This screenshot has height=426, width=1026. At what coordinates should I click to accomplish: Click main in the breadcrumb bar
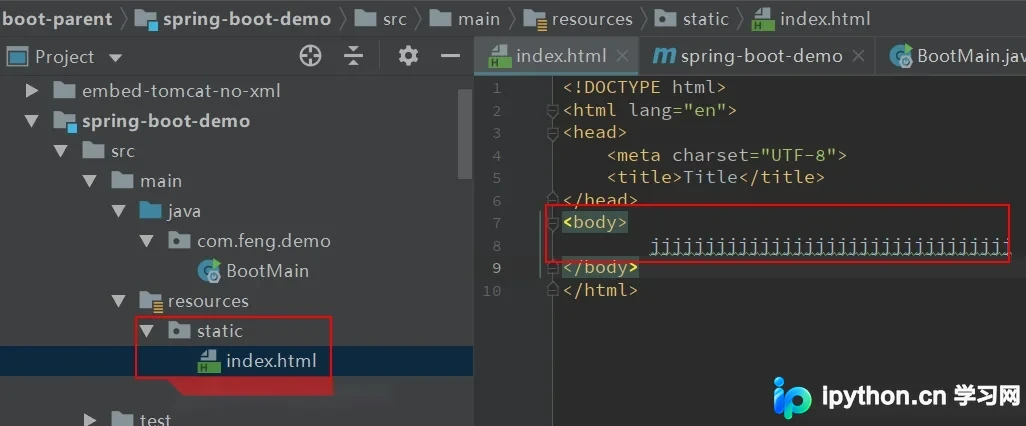(x=479, y=19)
